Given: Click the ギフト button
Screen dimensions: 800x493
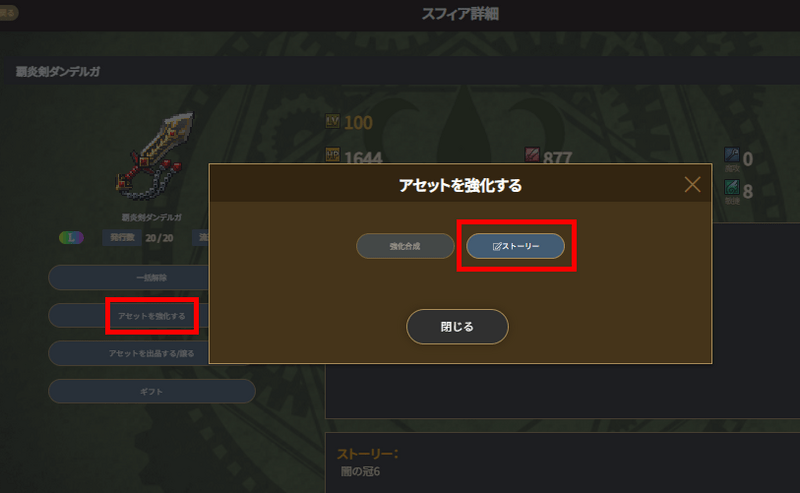Looking at the screenshot, I should [x=152, y=391].
